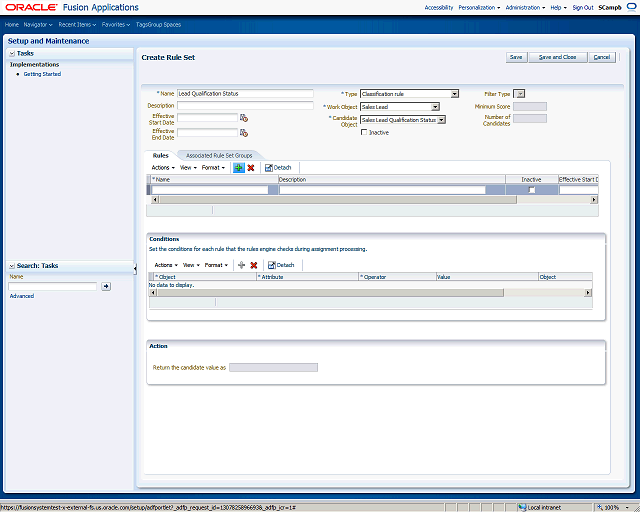640x512 pixels.
Task: Open the Type dropdown
Action: [455, 94]
